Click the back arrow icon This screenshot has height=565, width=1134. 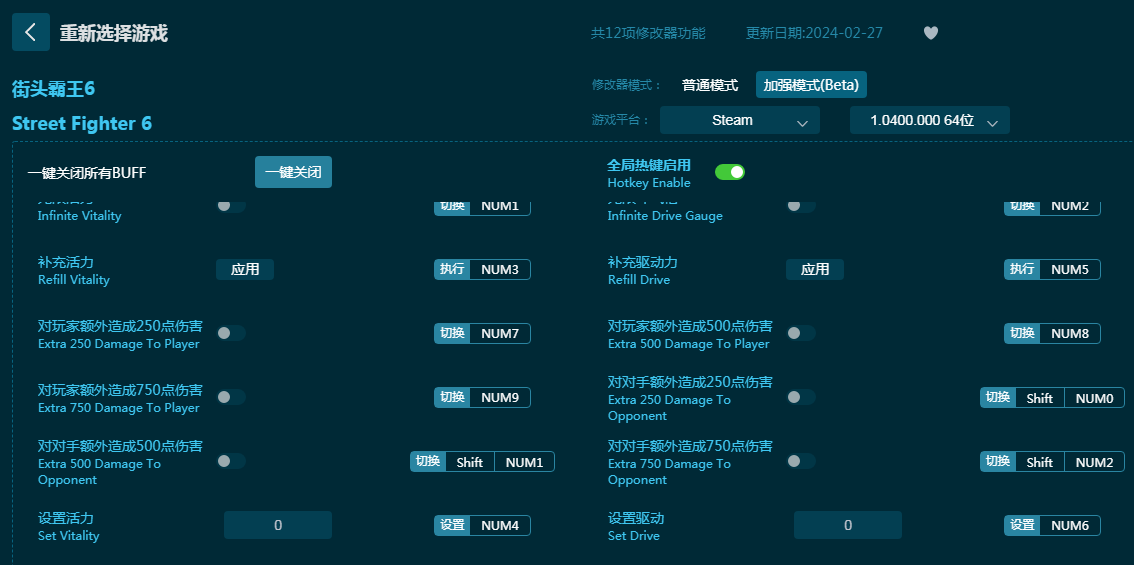click(x=30, y=32)
